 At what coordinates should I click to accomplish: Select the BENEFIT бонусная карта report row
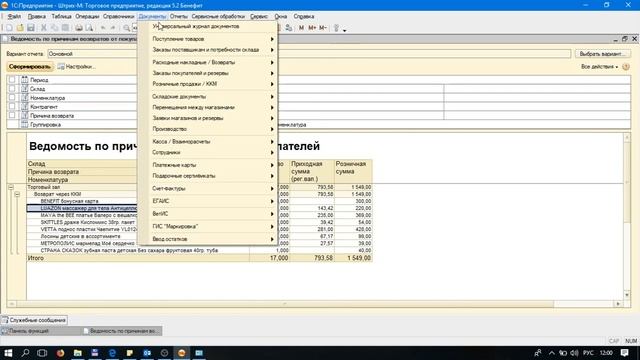coord(69,201)
